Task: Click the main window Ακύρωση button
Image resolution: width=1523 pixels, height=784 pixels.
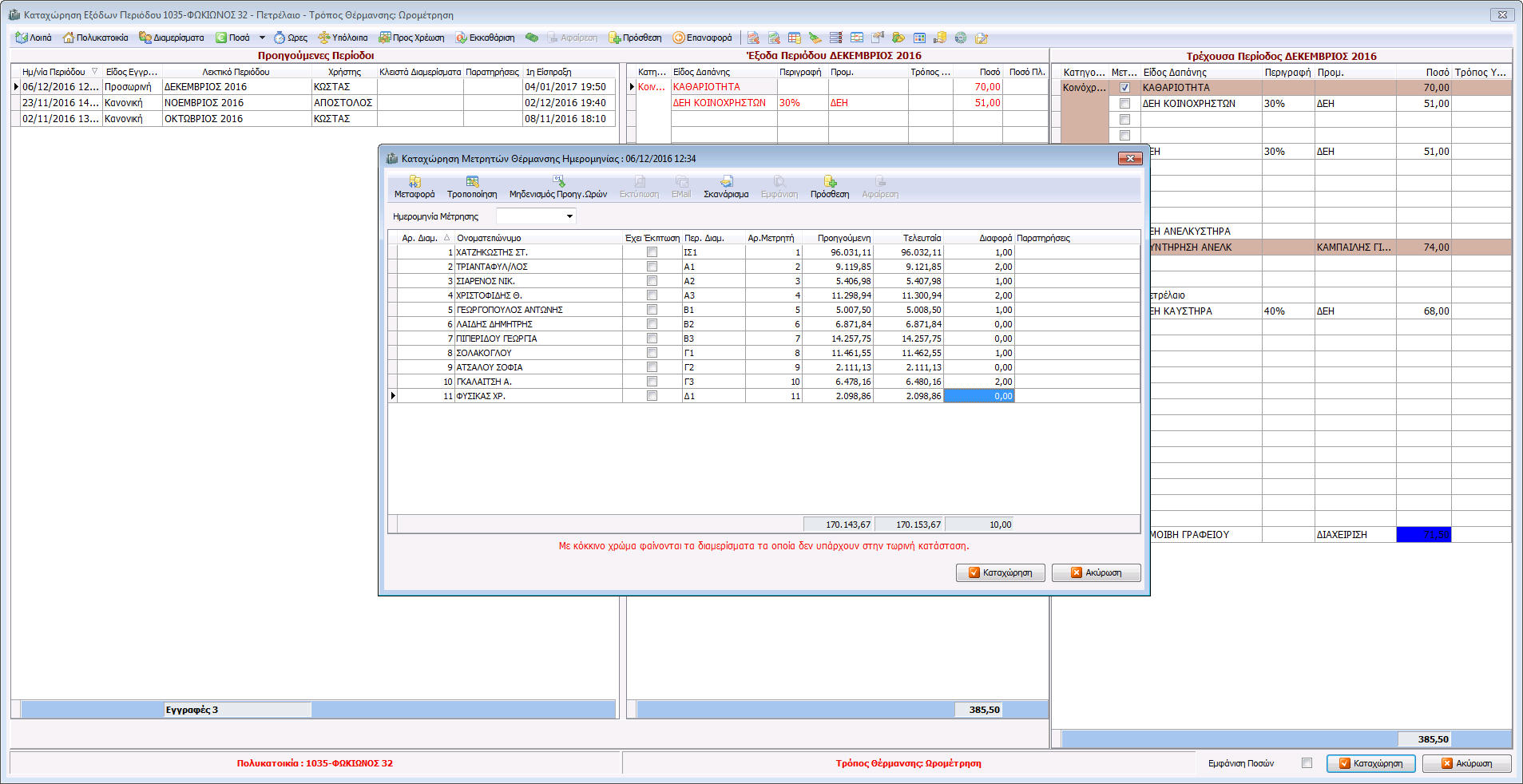Action: pyautogui.click(x=1466, y=763)
